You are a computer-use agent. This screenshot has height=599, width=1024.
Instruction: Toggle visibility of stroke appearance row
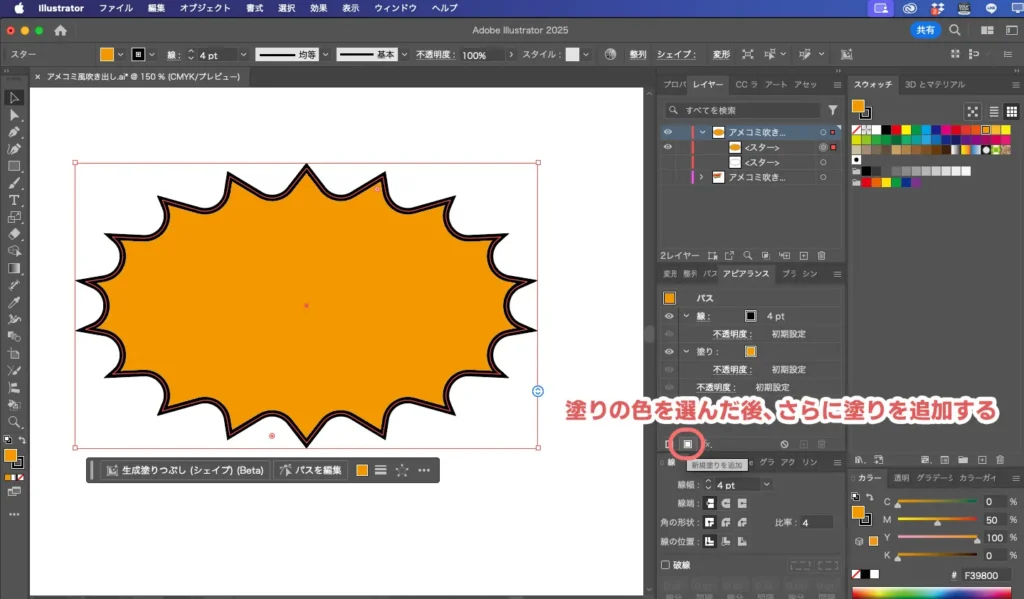[x=669, y=316]
